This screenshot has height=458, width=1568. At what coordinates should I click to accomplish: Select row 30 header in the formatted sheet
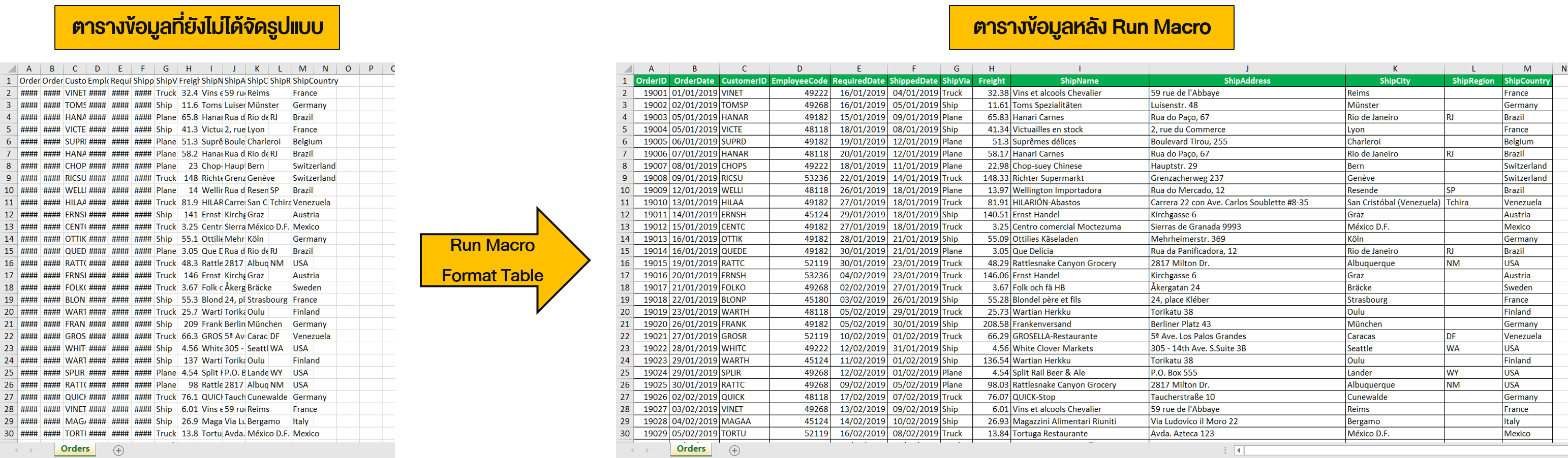coord(626,433)
